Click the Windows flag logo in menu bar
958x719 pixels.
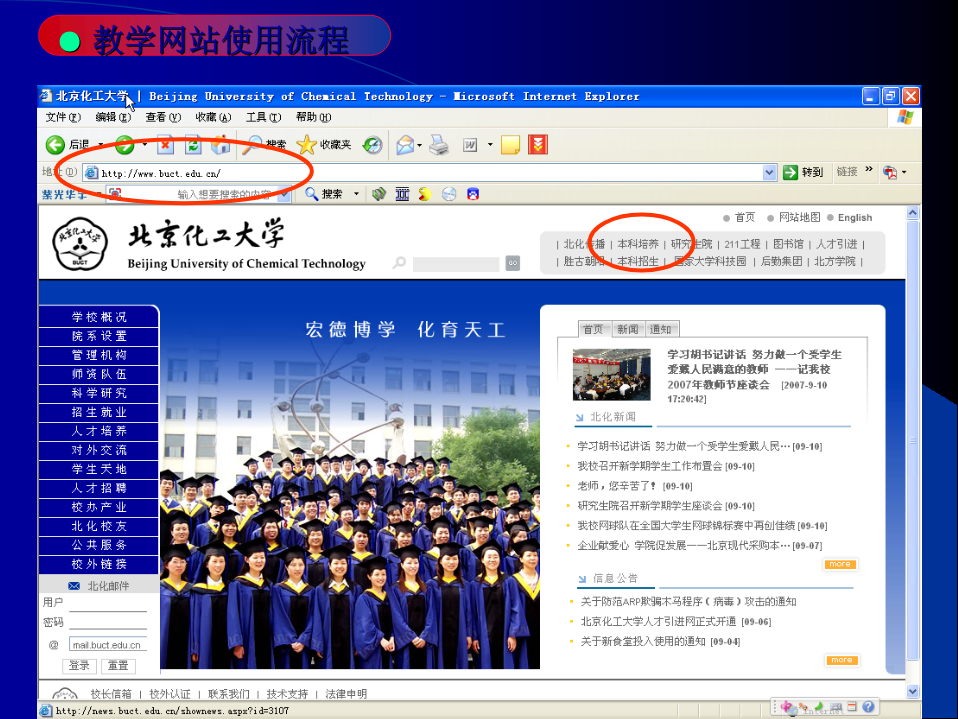pos(905,117)
